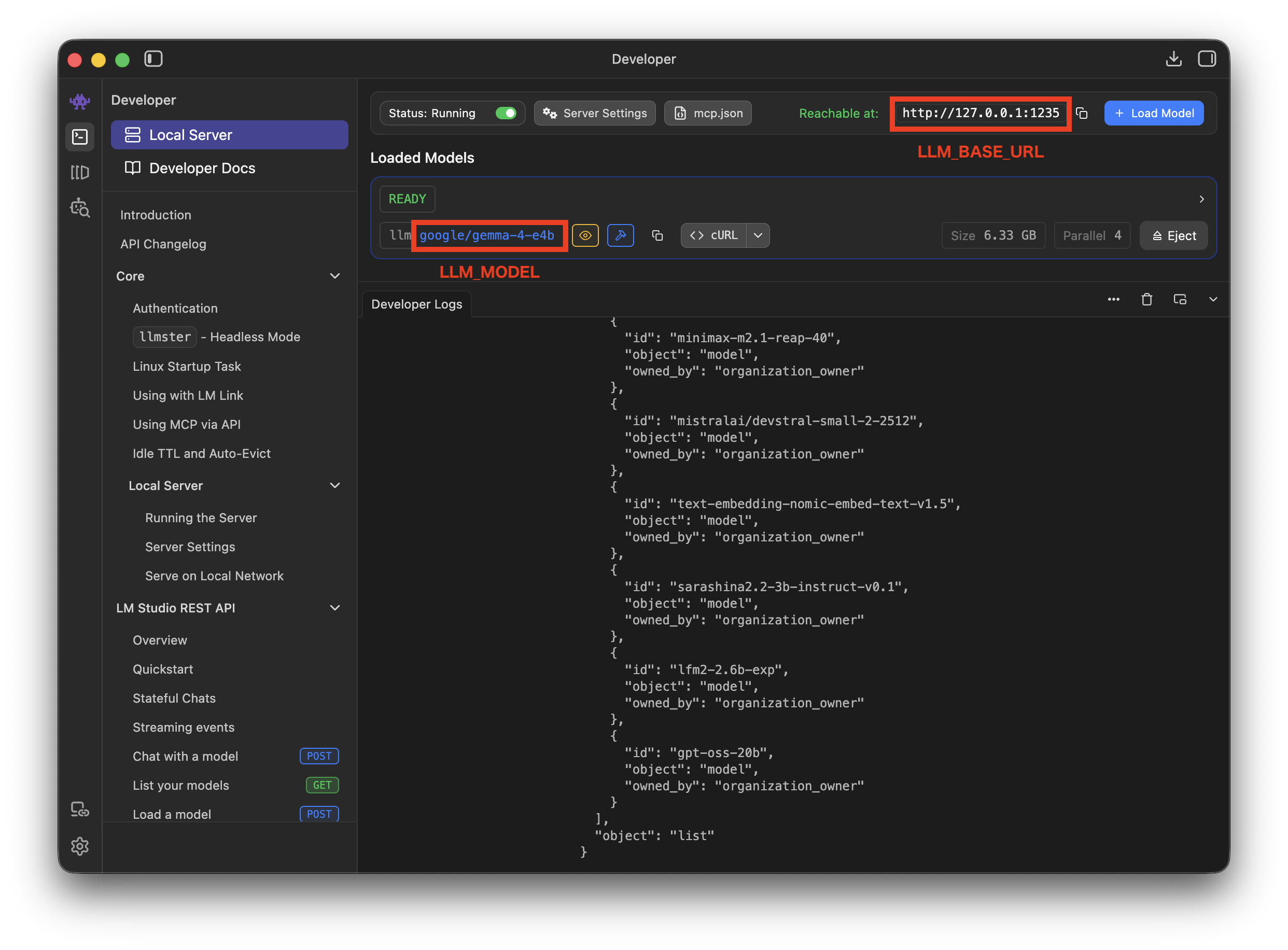
Task: Click the Server Settings button
Action: coord(595,113)
